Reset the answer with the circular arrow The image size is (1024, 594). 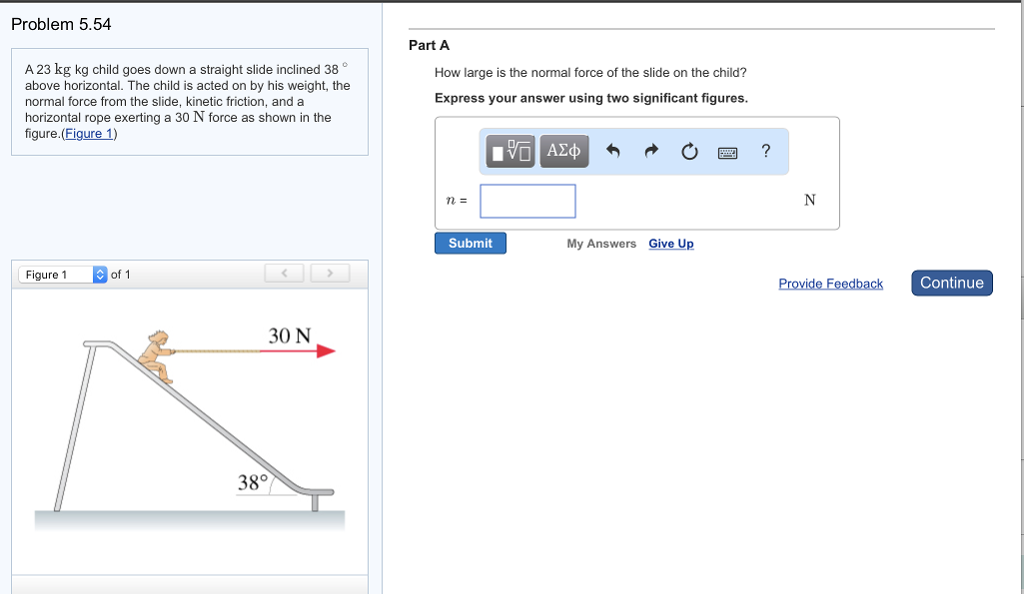click(x=689, y=152)
